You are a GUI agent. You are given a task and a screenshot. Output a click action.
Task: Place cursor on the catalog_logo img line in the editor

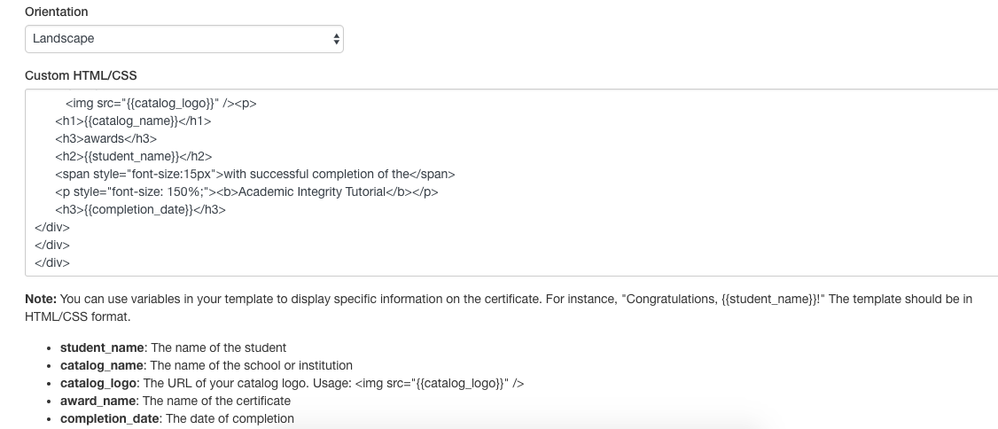[160, 102]
